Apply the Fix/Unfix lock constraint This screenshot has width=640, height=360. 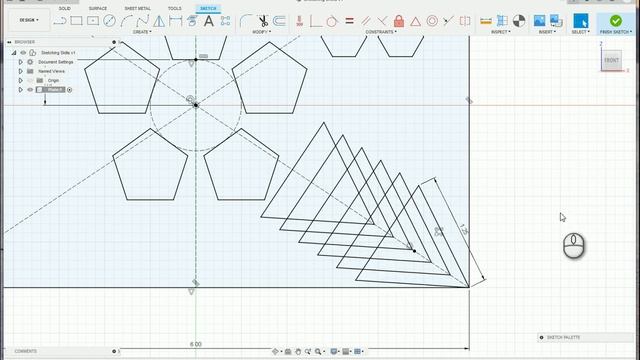[399, 21]
